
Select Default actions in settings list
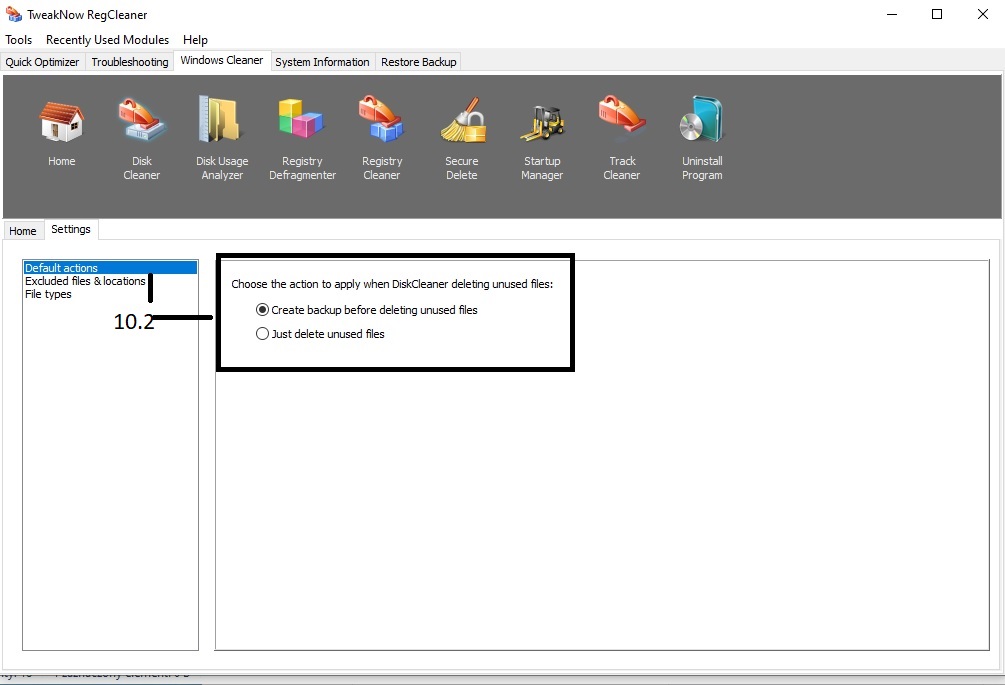[110, 268]
